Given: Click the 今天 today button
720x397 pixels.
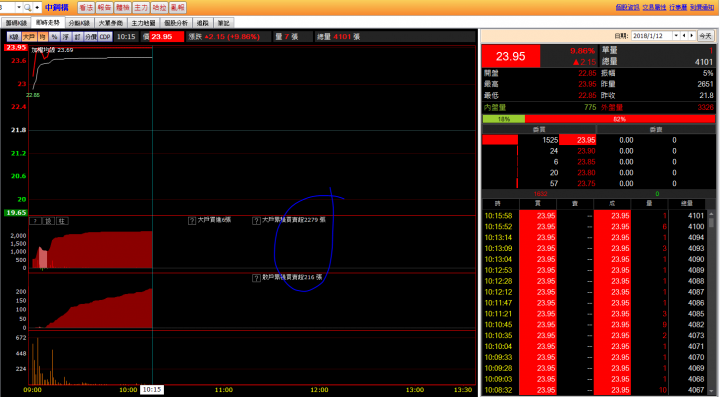Looking at the screenshot, I should [705, 36].
